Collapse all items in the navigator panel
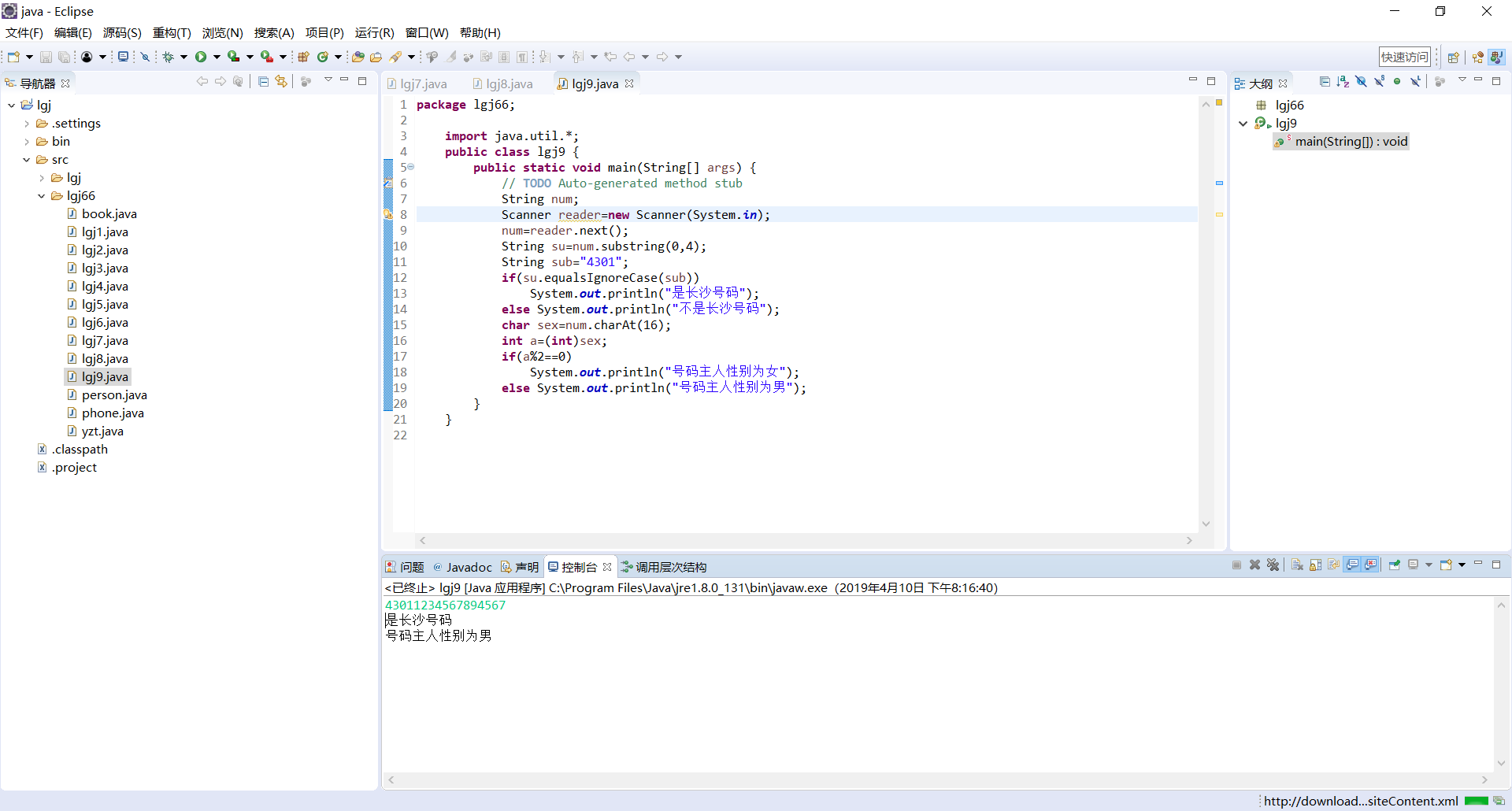Screen dimensions: 1512x811 click(x=263, y=82)
